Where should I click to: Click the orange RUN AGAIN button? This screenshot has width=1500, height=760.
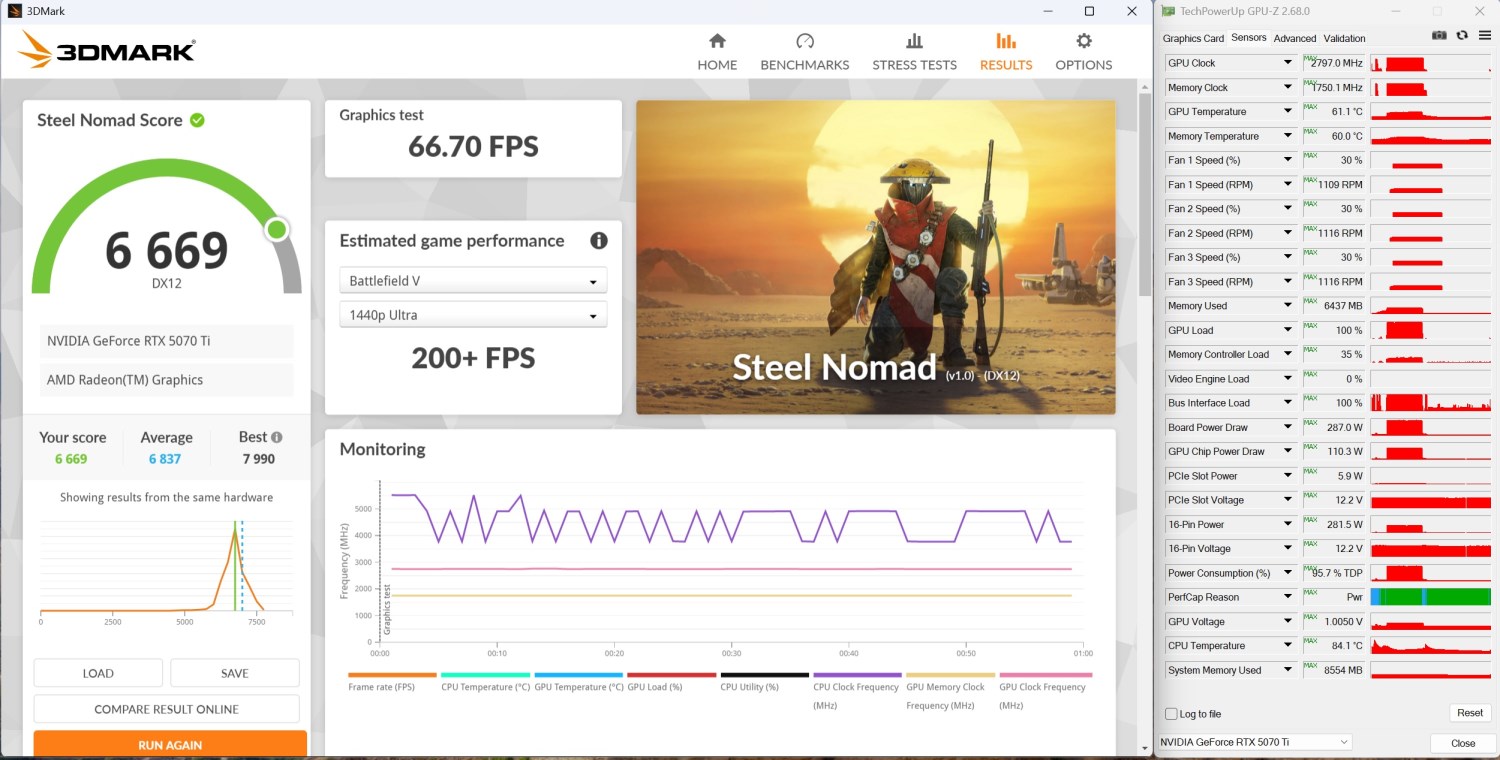[170, 745]
